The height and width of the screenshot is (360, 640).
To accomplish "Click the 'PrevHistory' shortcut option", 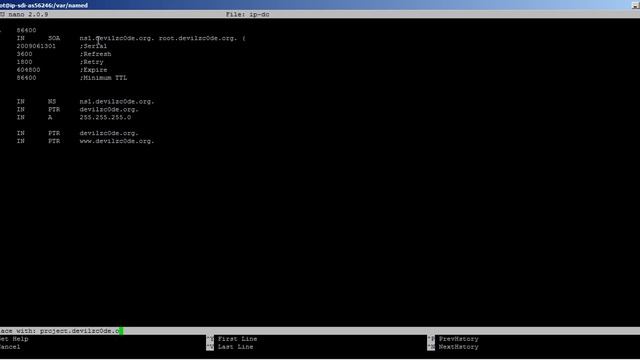I will (x=458, y=339).
